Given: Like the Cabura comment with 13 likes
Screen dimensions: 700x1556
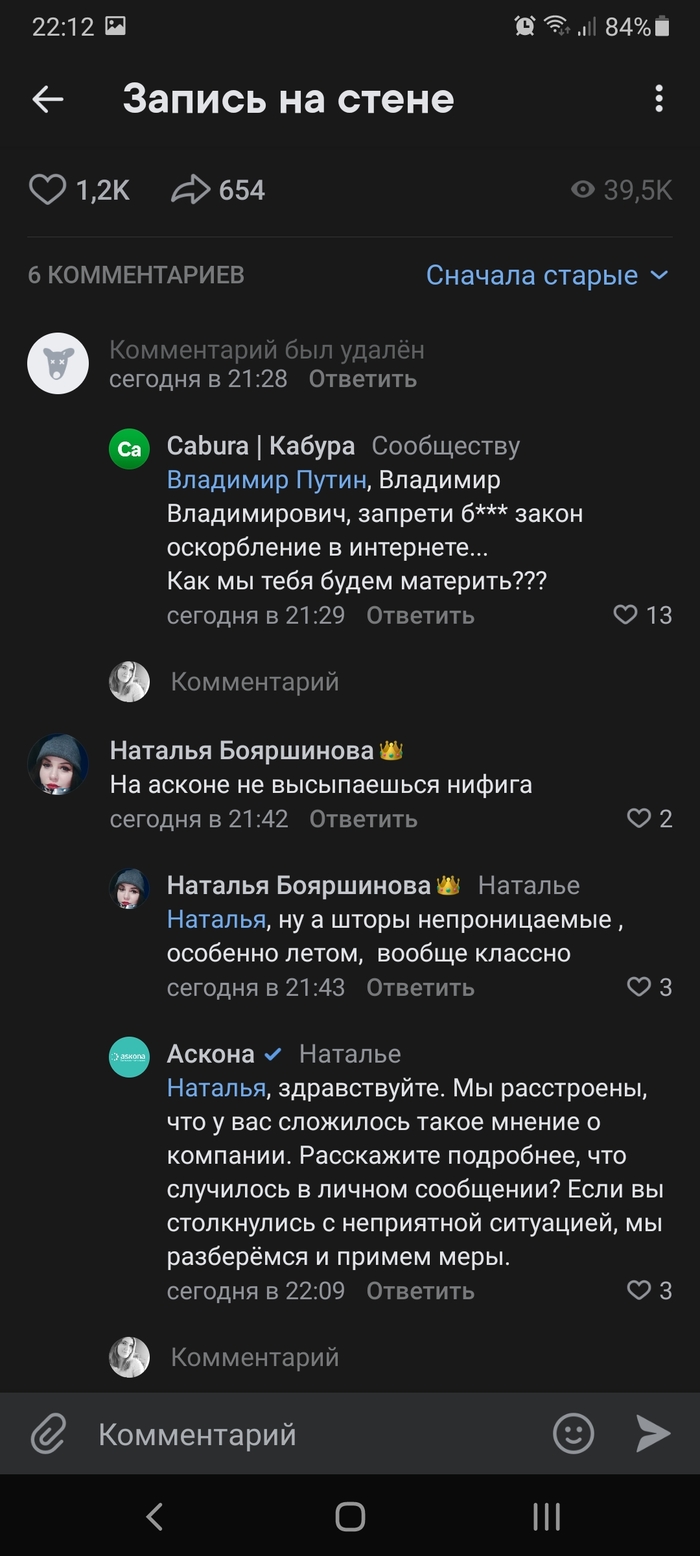Looking at the screenshot, I should [x=626, y=615].
